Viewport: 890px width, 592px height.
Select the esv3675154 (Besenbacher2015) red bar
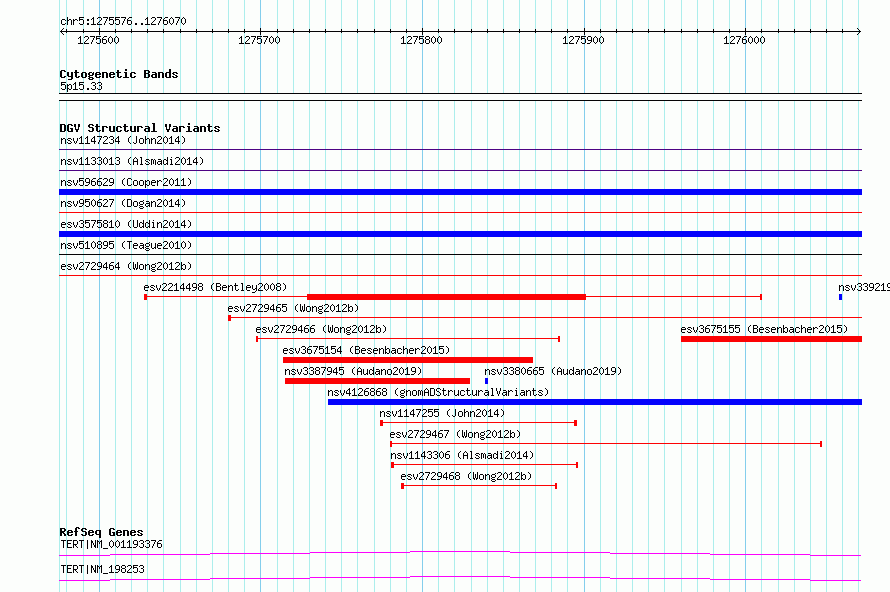pos(408,360)
